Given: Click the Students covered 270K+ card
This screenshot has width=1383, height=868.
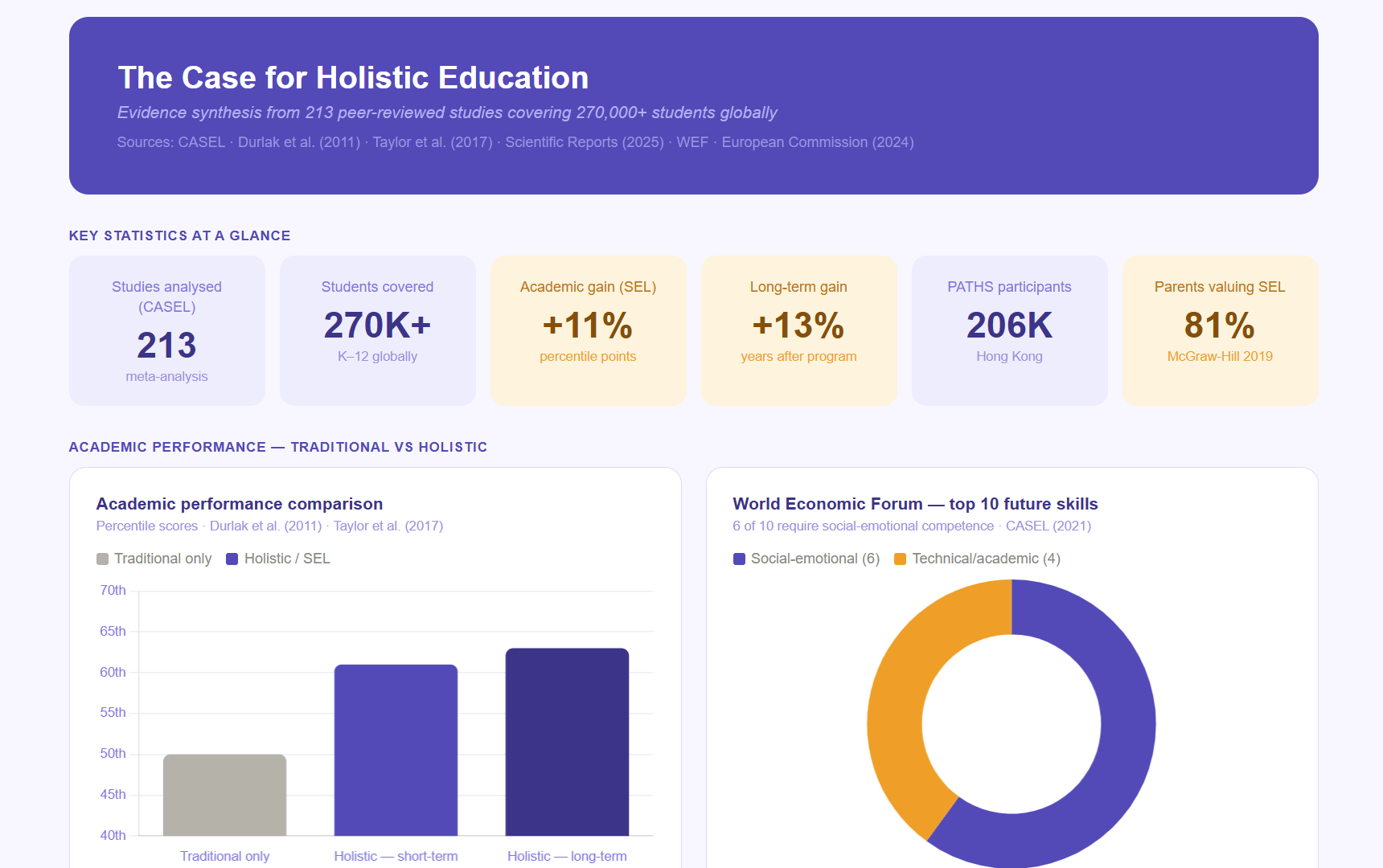Looking at the screenshot, I should point(378,330).
